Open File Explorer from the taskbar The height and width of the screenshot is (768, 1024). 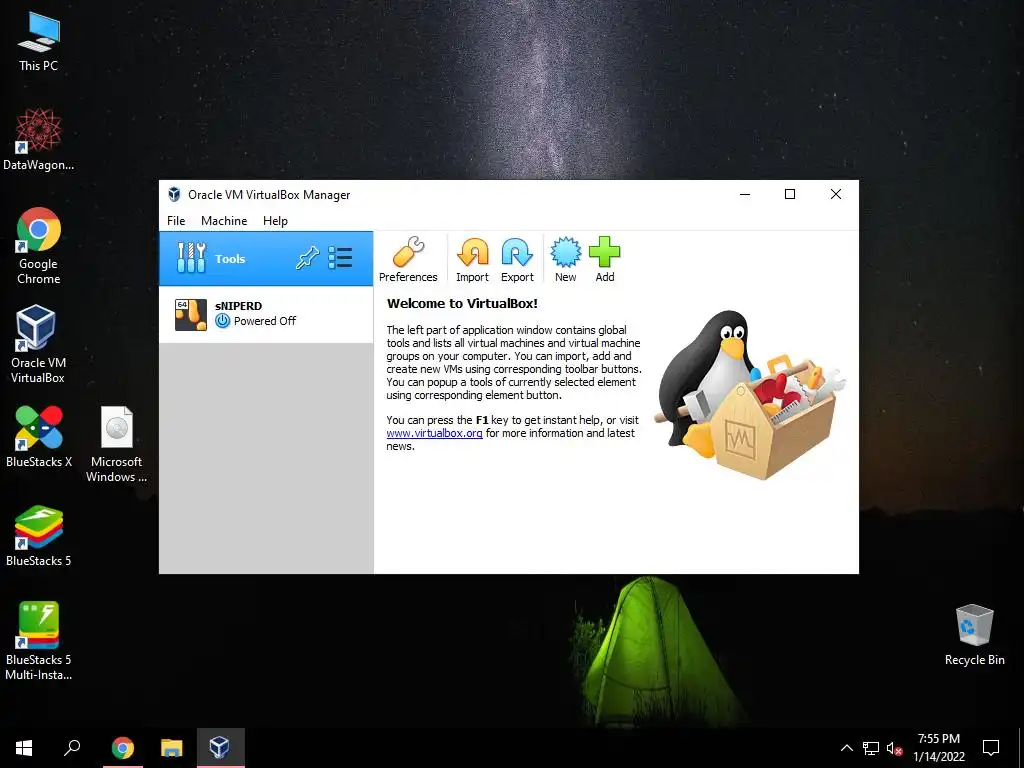pos(172,748)
